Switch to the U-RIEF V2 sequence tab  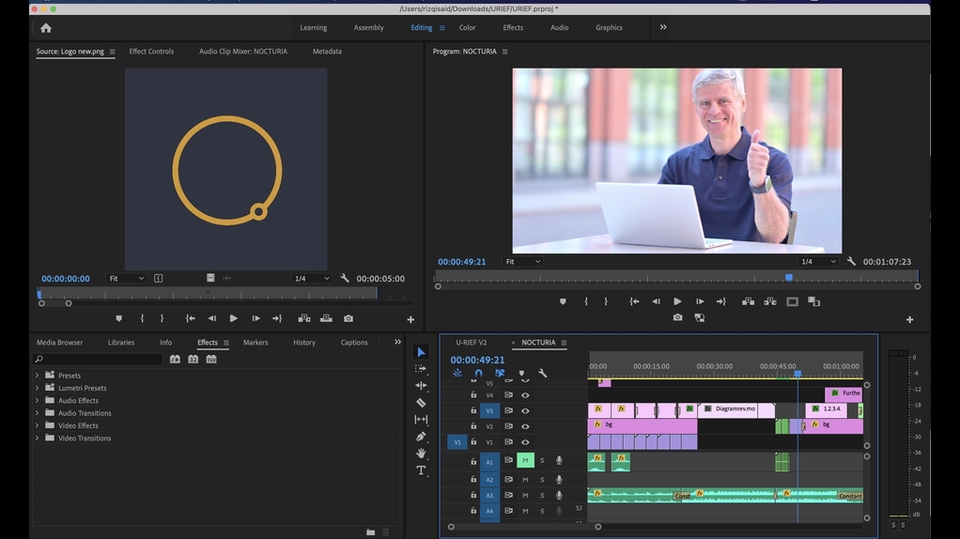[471, 342]
